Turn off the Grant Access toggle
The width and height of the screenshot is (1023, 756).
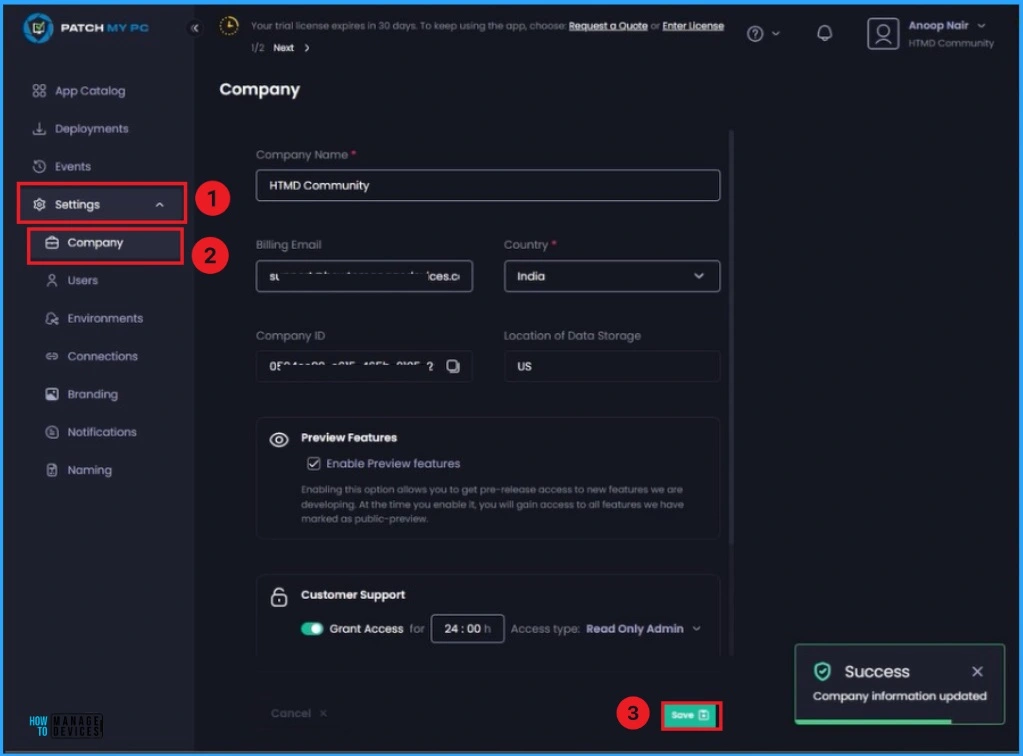[x=312, y=629]
